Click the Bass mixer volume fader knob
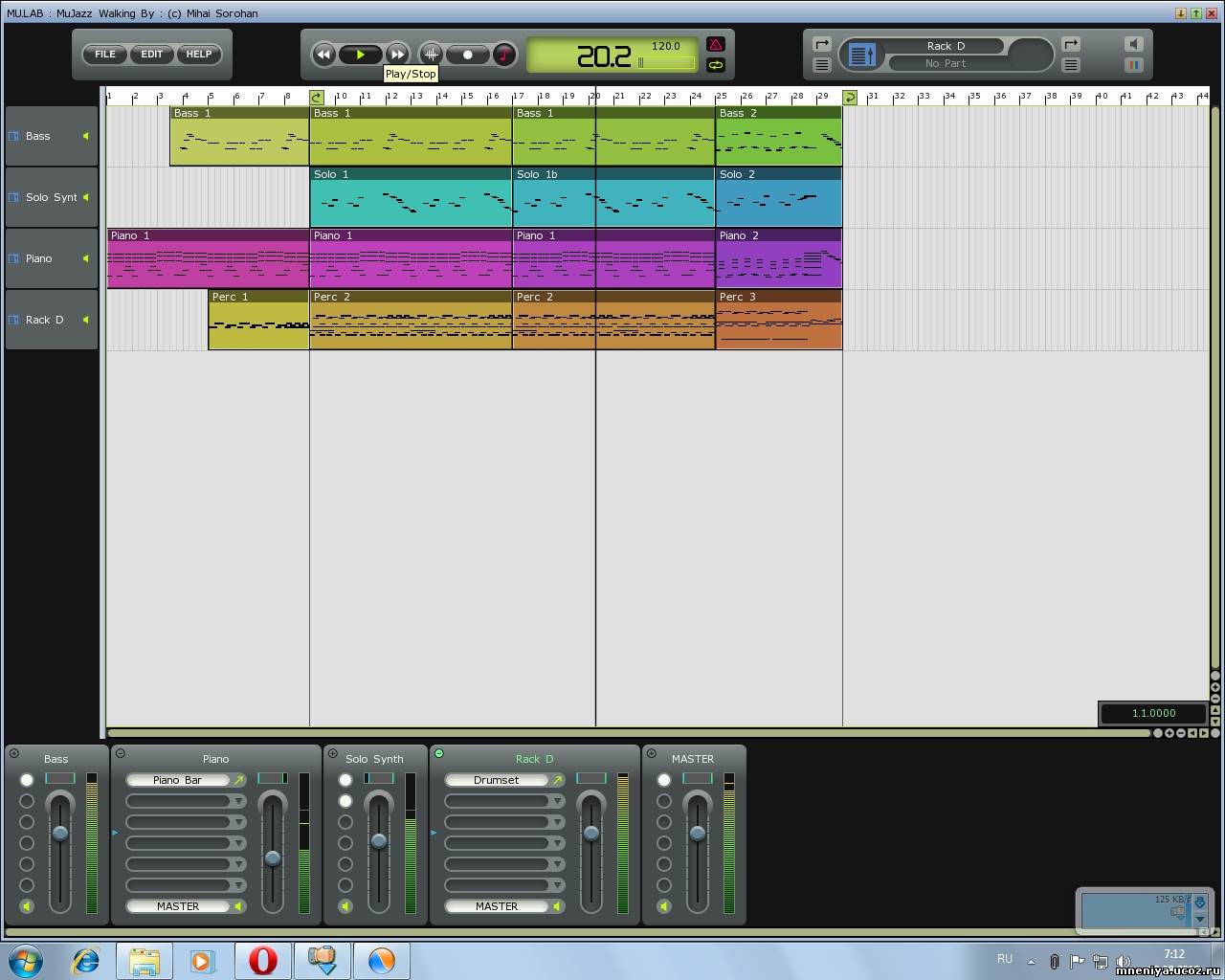The width and height of the screenshot is (1225, 980). tap(60, 834)
